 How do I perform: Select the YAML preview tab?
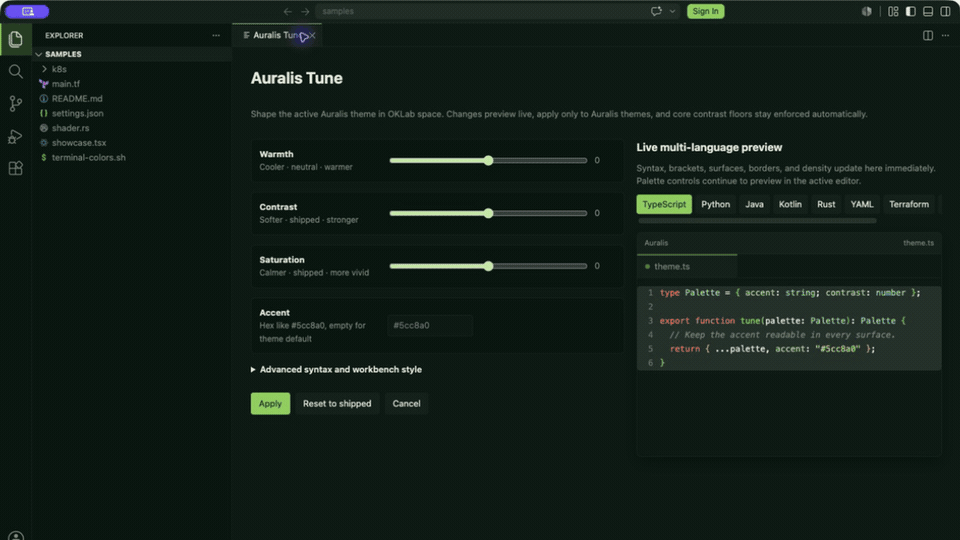pyautogui.click(x=861, y=204)
